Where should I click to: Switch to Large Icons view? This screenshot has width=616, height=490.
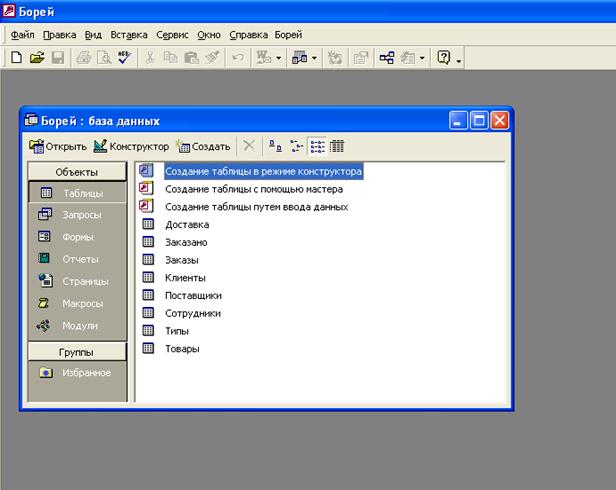pyautogui.click(x=275, y=146)
